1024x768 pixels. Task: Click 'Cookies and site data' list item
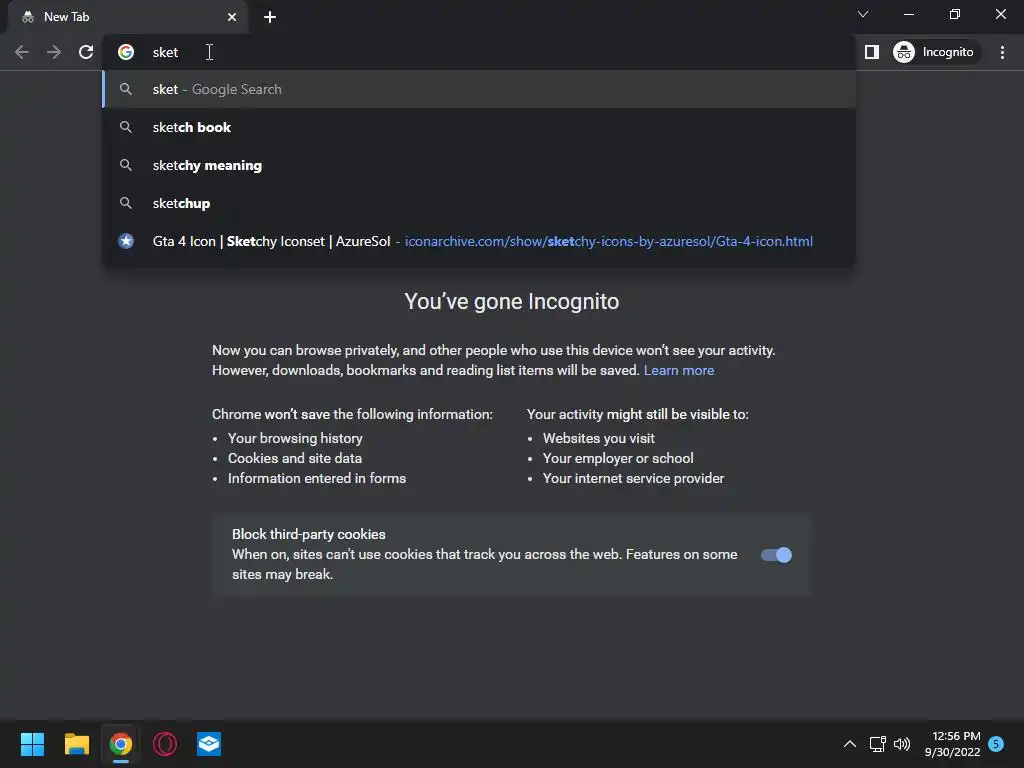pos(295,458)
